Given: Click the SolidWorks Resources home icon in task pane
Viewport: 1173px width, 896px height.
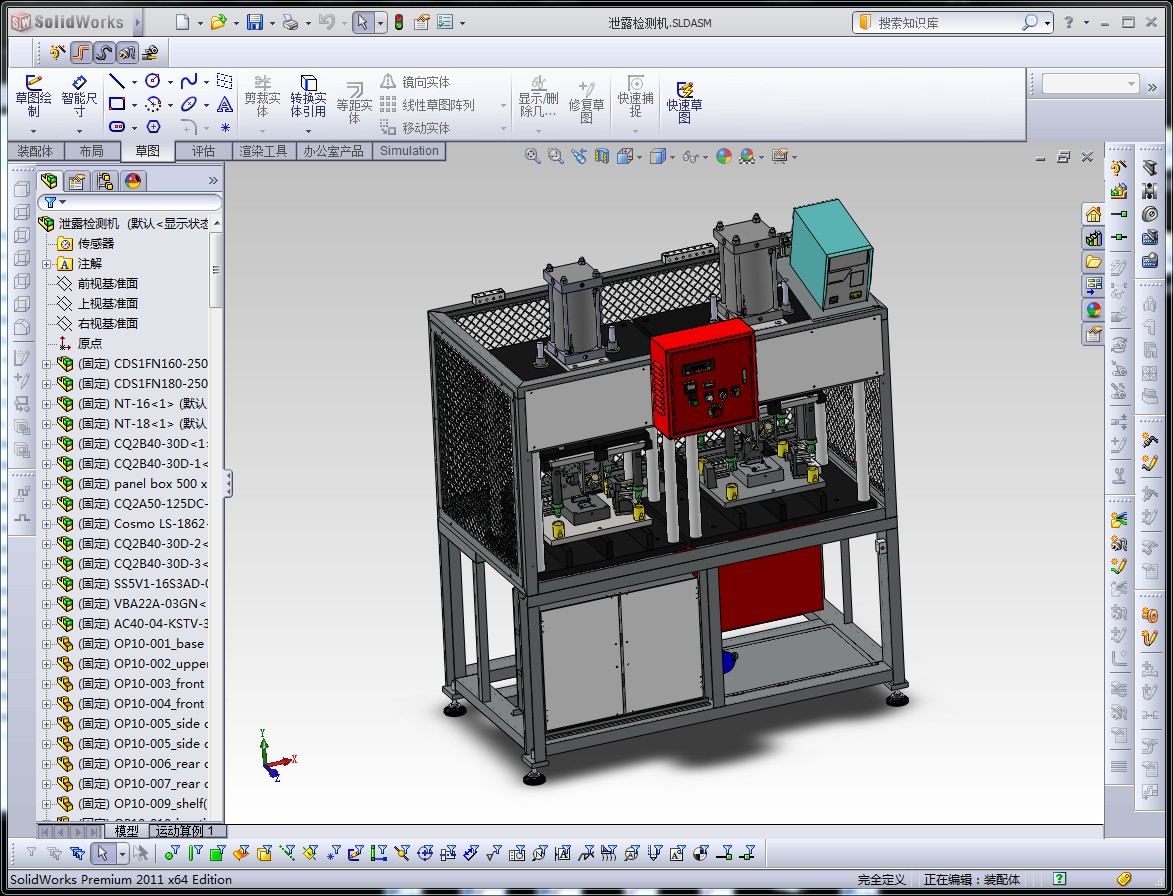Looking at the screenshot, I should 1094,215.
